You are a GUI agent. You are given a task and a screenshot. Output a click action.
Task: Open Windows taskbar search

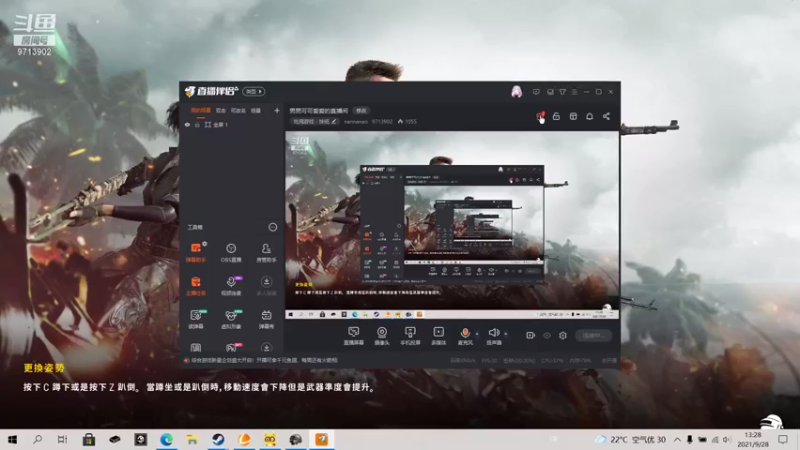(x=37, y=439)
